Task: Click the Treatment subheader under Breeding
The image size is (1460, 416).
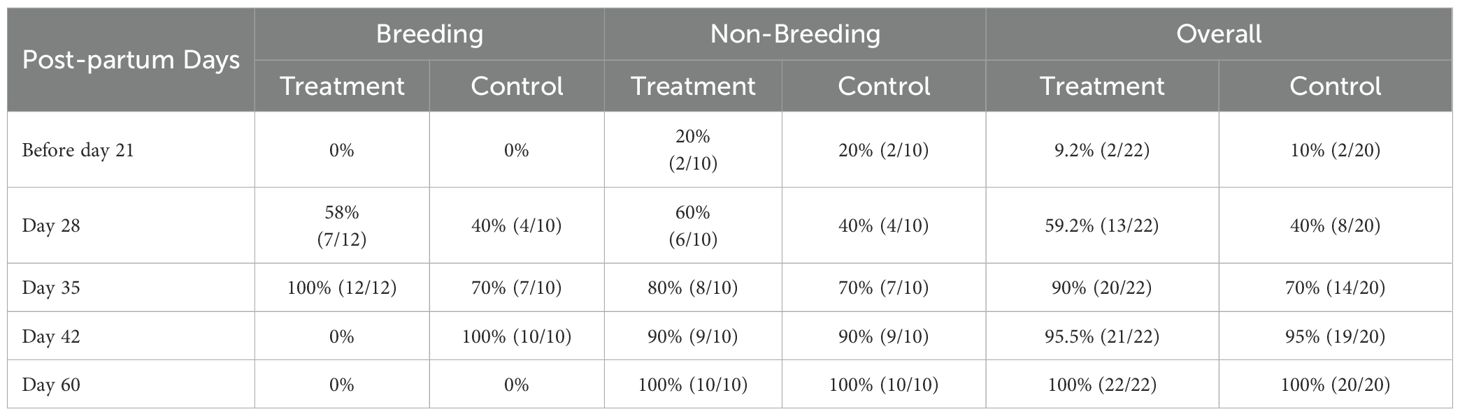Action: (x=342, y=86)
